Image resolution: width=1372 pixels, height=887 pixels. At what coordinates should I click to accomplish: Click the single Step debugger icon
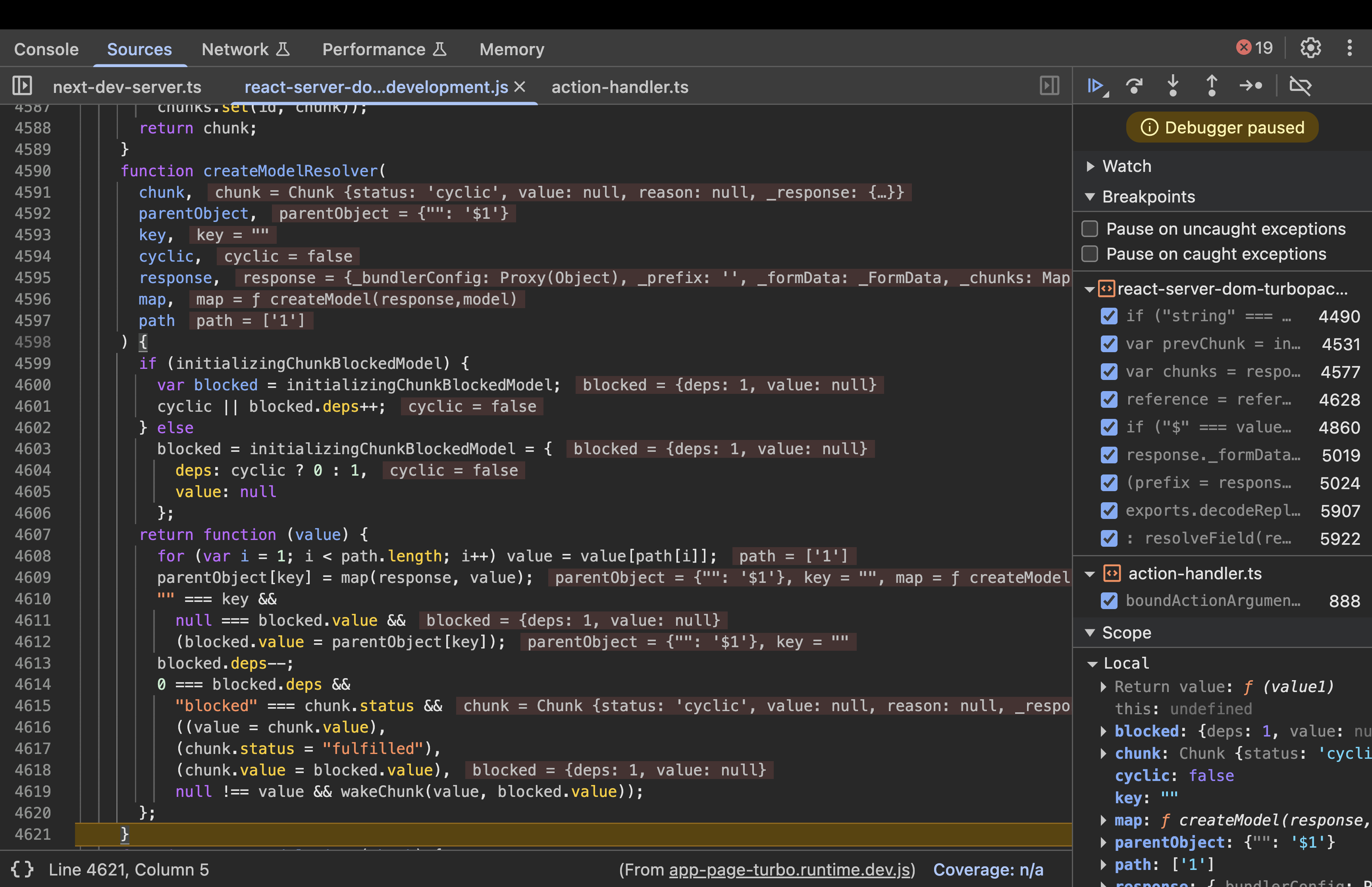tap(1251, 87)
